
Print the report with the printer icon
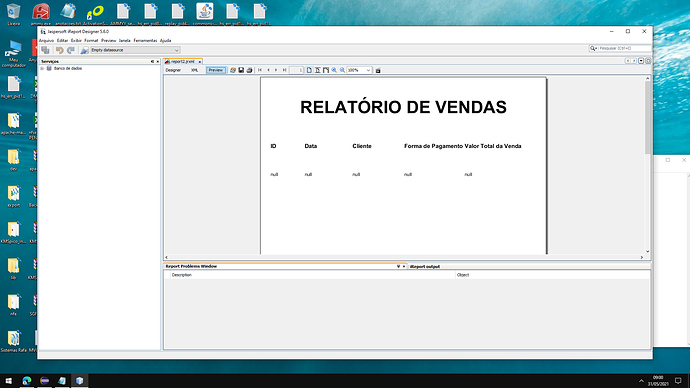(249, 70)
